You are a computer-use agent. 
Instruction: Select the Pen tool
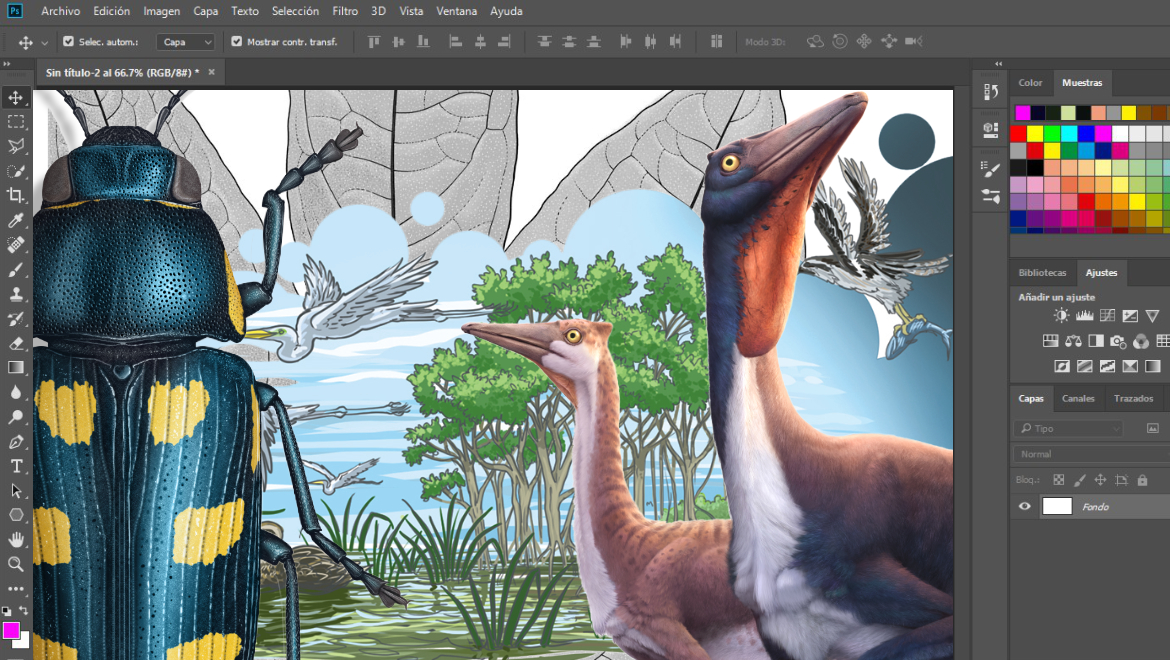[x=16, y=441]
